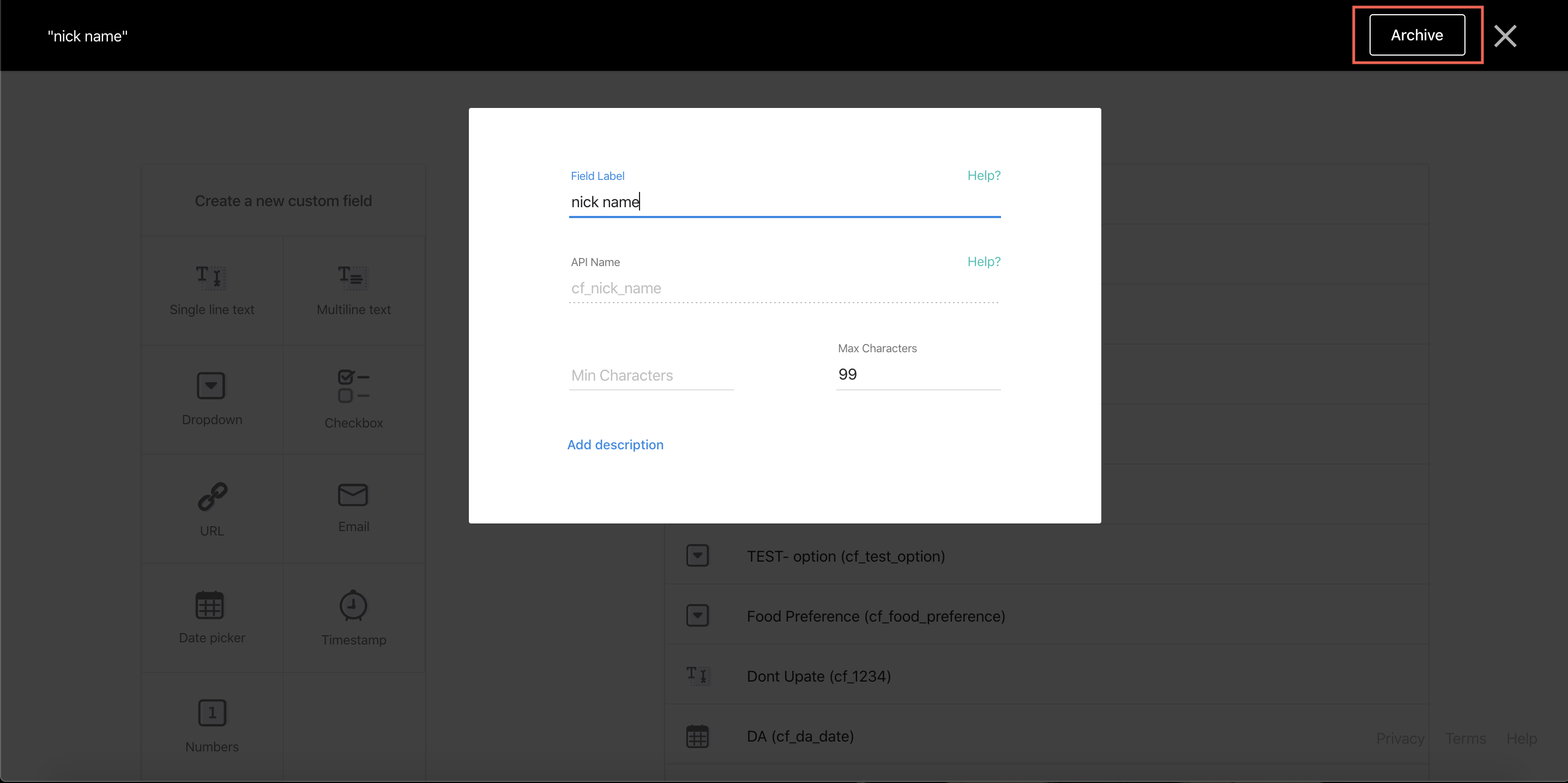Open the DA (cf_da_date) field row
This screenshot has width=1568, height=783.
tap(800, 737)
